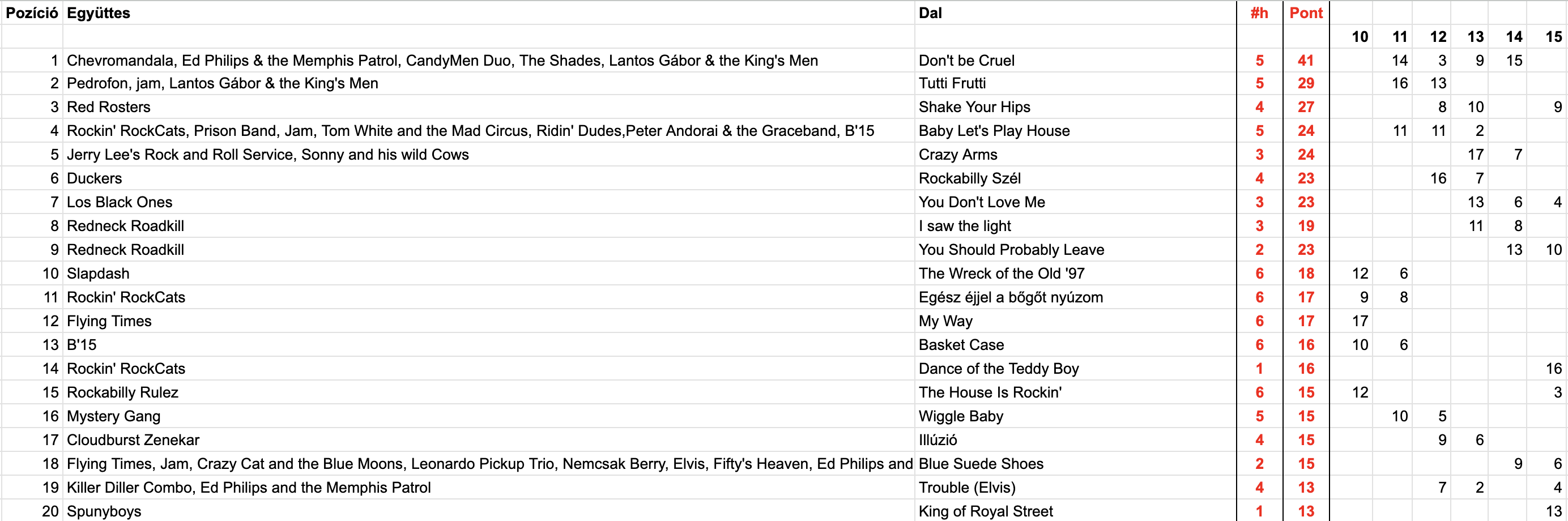
Task: Click the Pozíció column header
Action: 32,13
